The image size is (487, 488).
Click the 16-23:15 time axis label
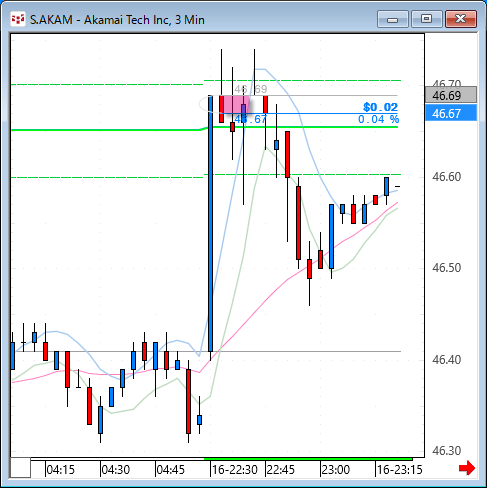400,470
